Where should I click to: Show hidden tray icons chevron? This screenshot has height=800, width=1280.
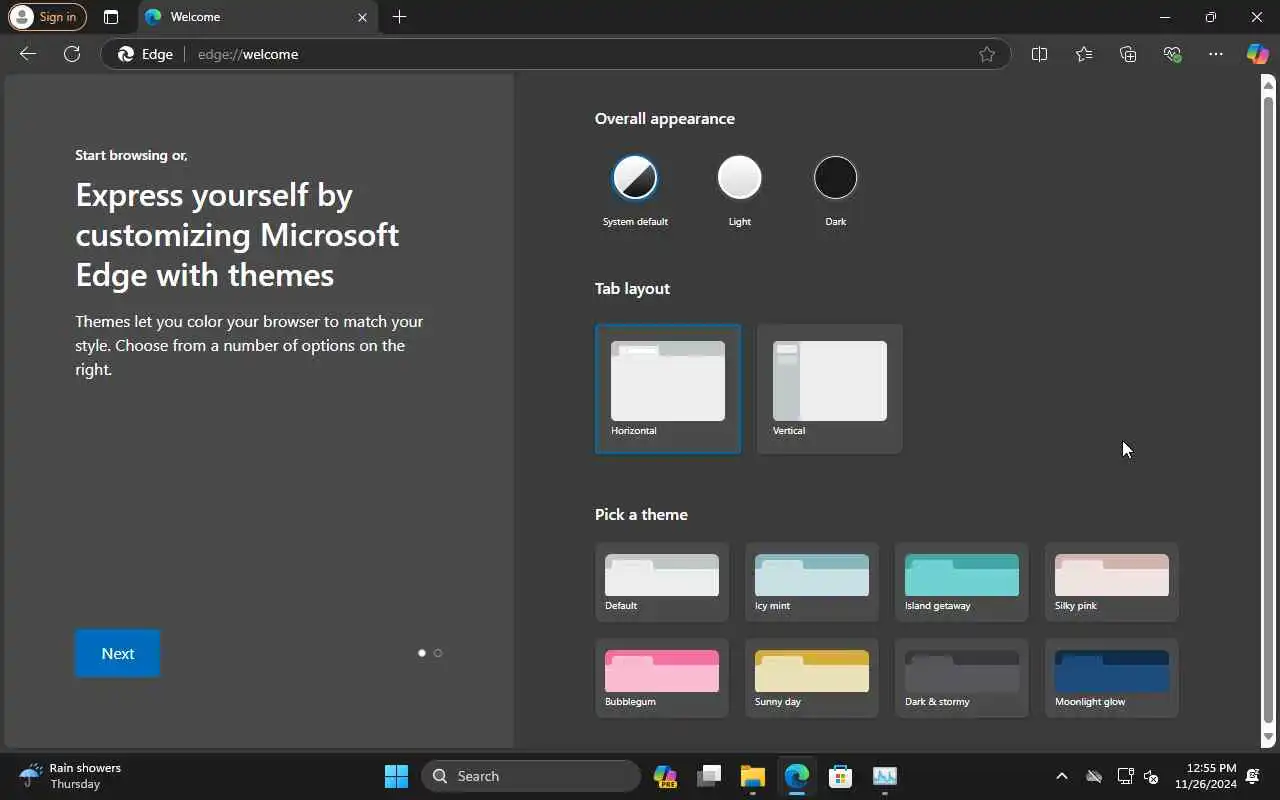pos(1062,776)
